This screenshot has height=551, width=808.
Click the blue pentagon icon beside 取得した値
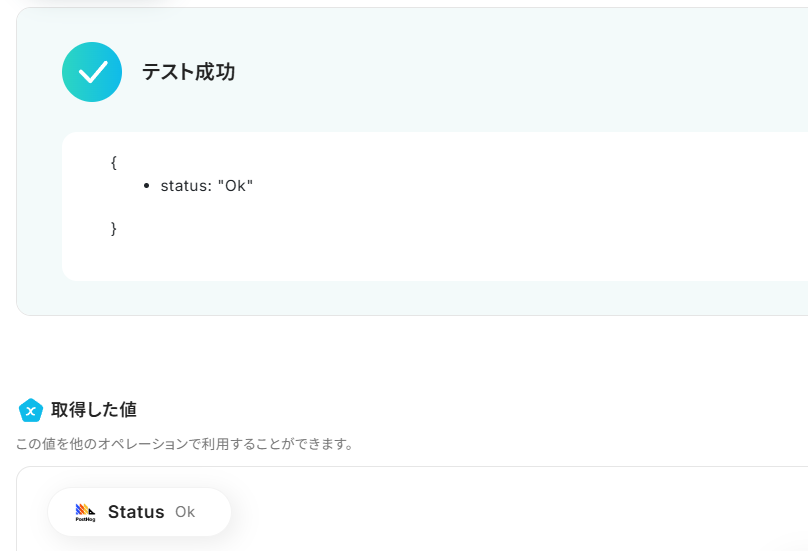(31, 410)
